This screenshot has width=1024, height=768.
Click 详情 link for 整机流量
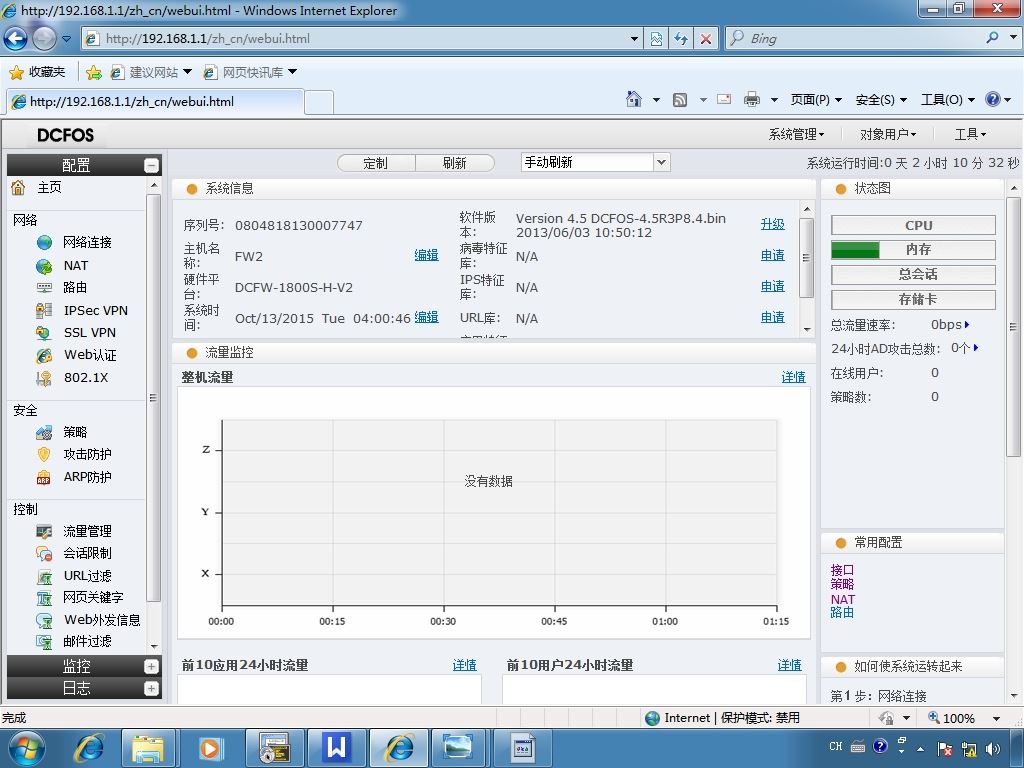click(x=793, y=377)
